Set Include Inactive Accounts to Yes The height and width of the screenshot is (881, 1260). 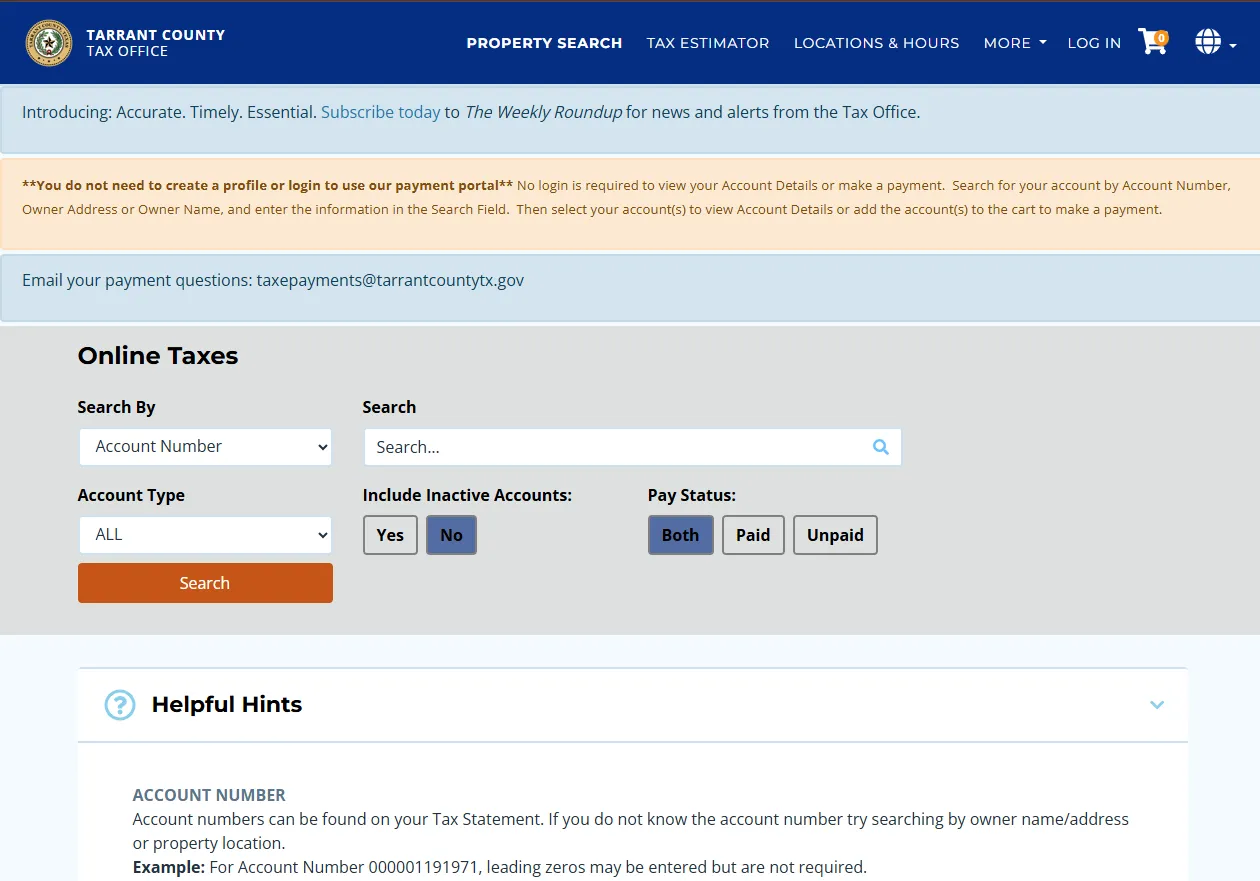(x=390, y=535)
